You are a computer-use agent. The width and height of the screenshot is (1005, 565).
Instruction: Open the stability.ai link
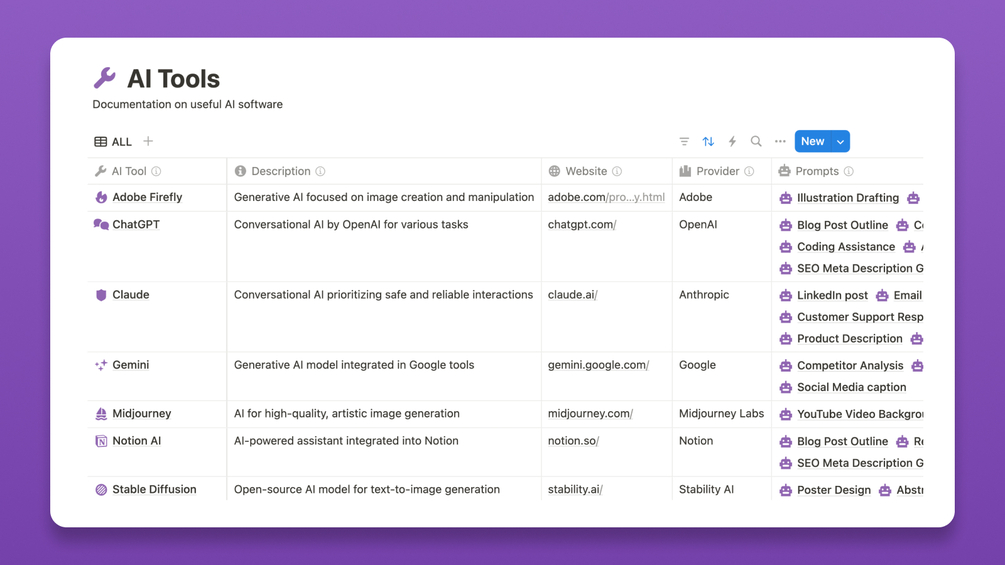point(575,489)
